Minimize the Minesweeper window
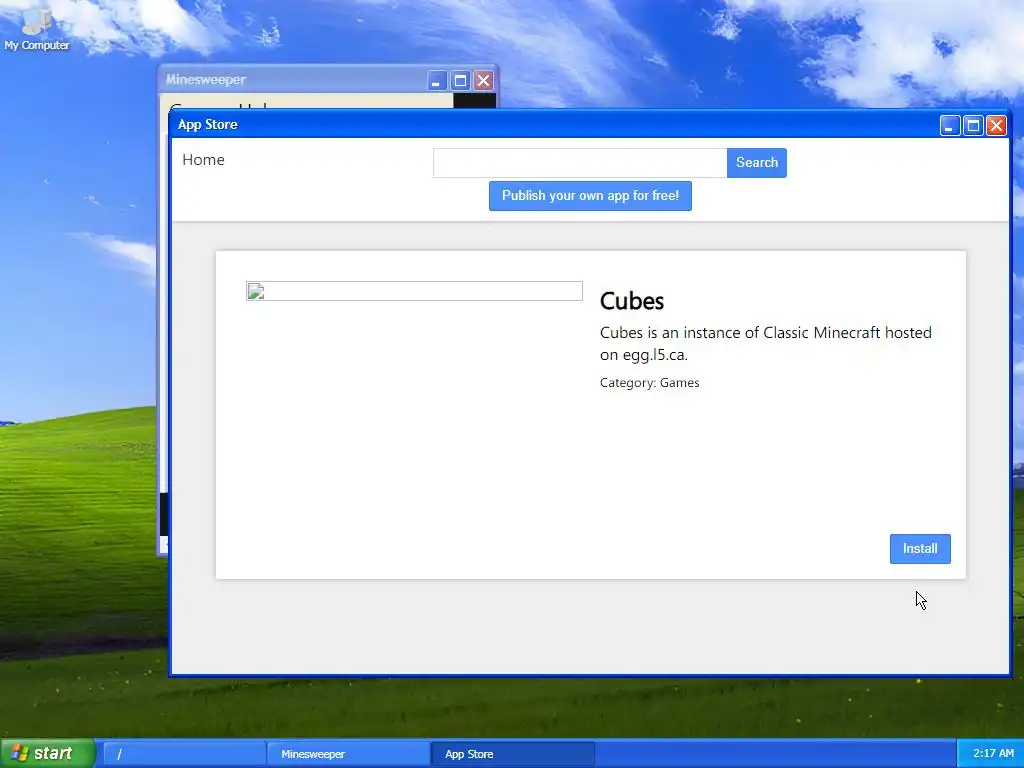The image size is (1024, 768). pyautogui.click(x=437, y=80)
